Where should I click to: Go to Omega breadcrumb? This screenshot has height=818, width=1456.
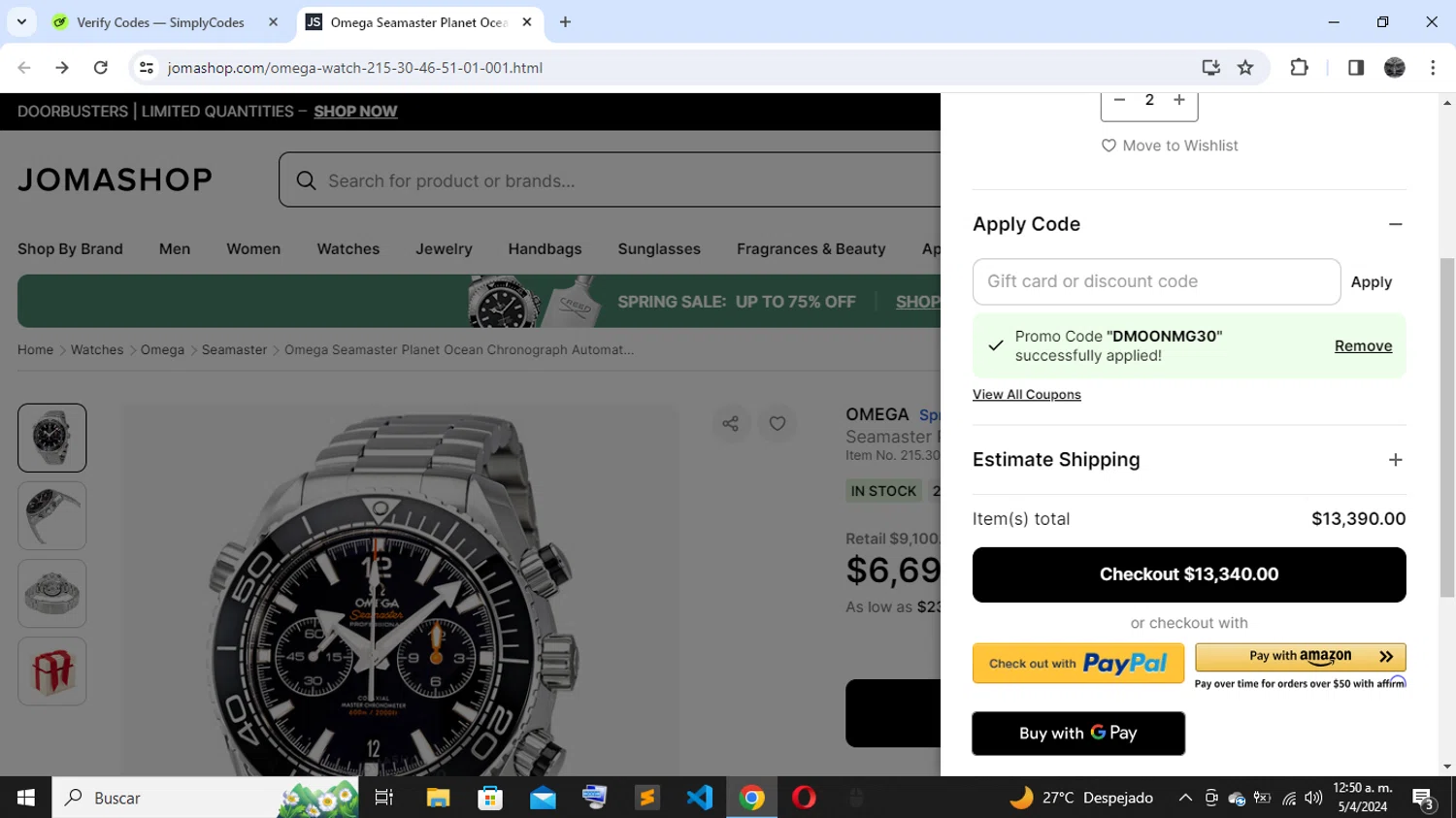coord(162,349)
